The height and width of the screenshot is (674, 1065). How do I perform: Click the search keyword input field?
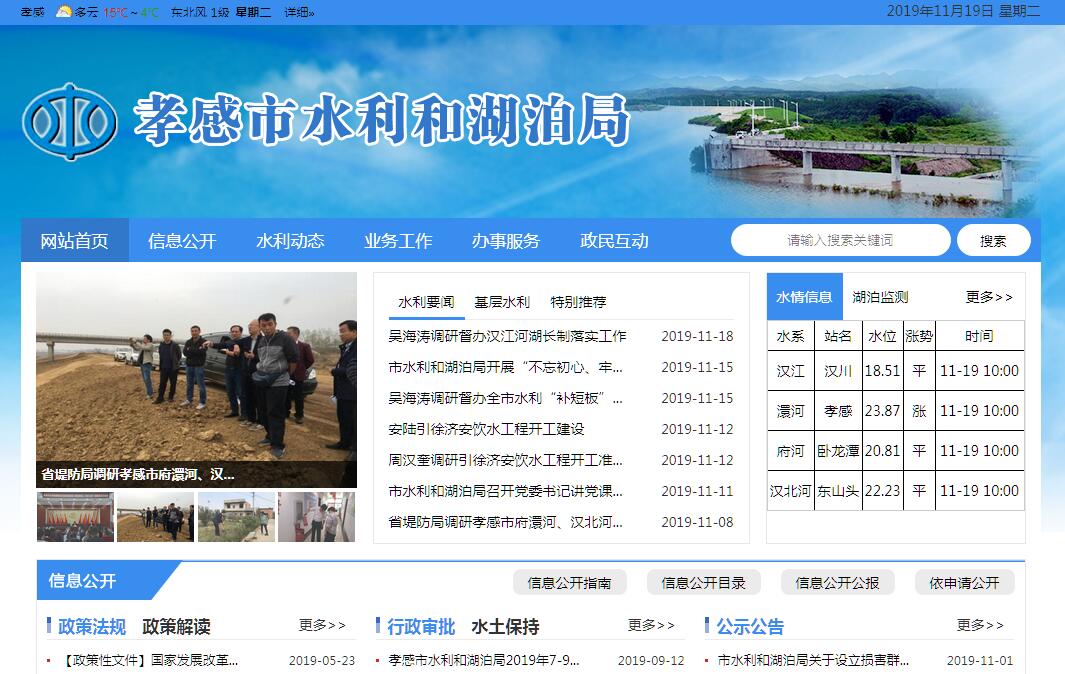[840, 240]
